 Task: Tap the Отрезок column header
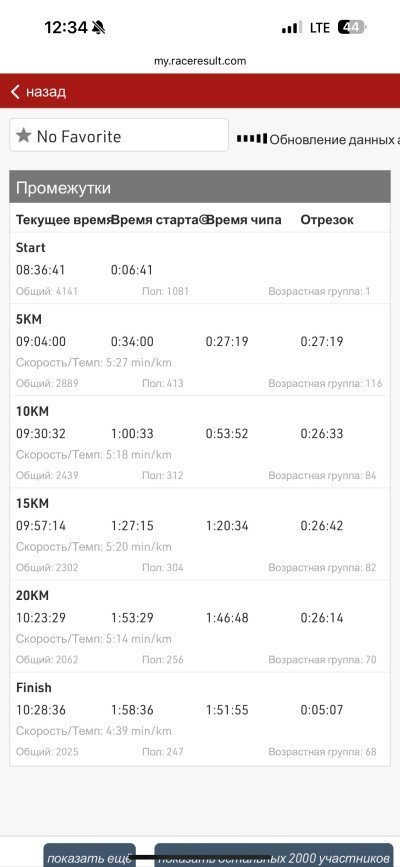point(327,220)
